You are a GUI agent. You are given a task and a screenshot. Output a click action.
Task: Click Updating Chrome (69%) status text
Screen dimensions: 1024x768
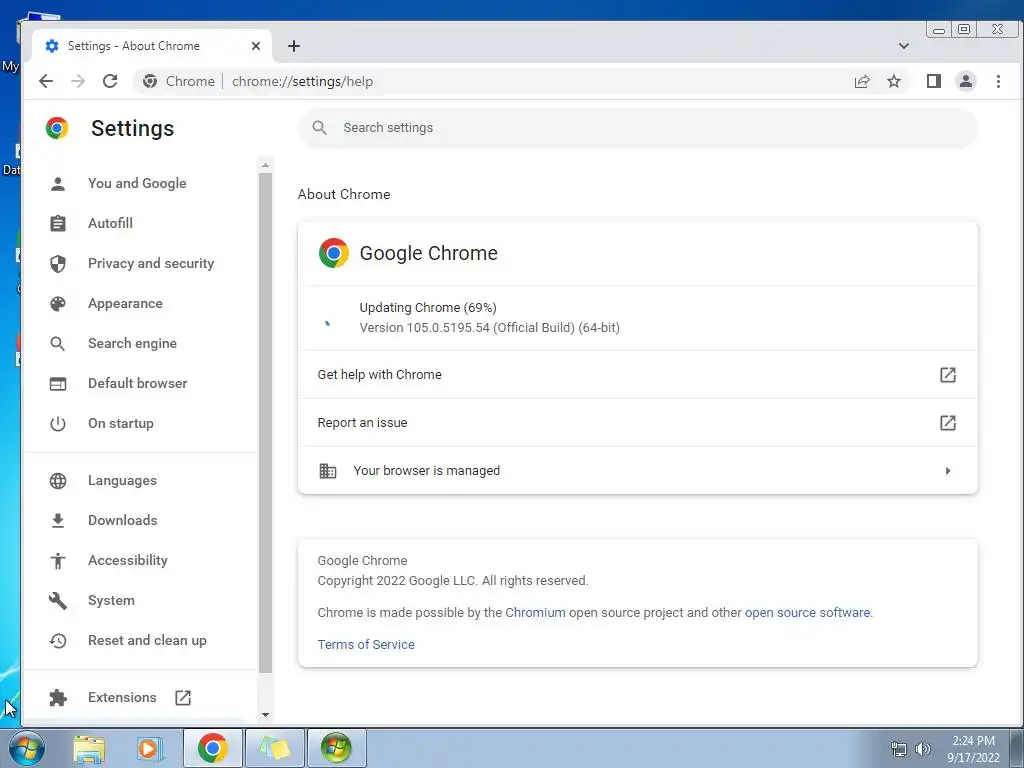[x=428, y=308]
